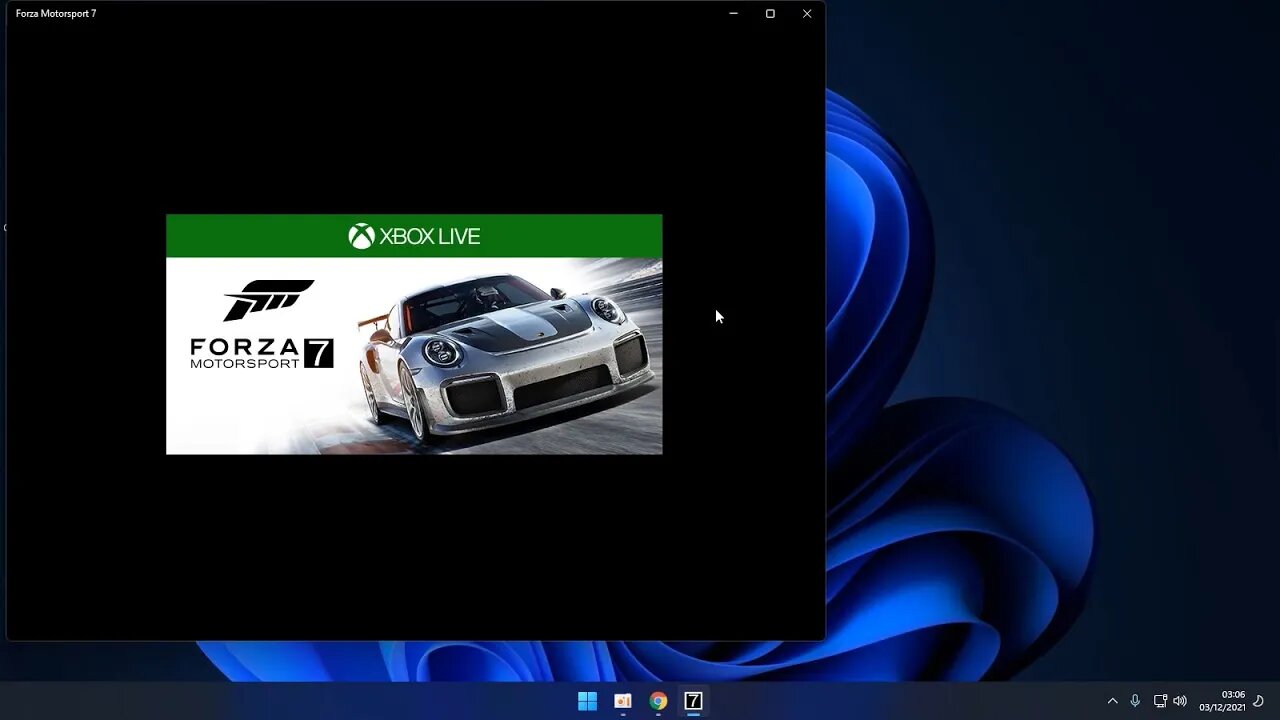
Task: Open network settings from the tray
Action: pos(1160,701)
